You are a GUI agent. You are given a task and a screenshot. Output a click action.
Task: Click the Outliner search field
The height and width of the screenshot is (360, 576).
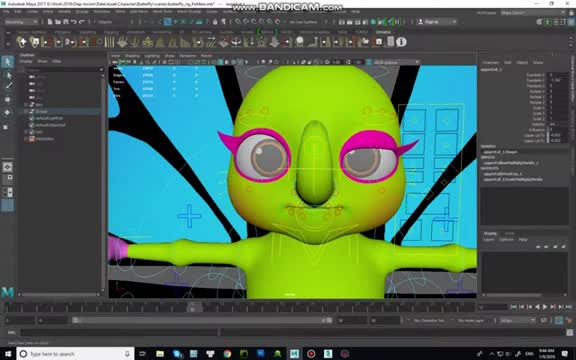pos(62,69)
